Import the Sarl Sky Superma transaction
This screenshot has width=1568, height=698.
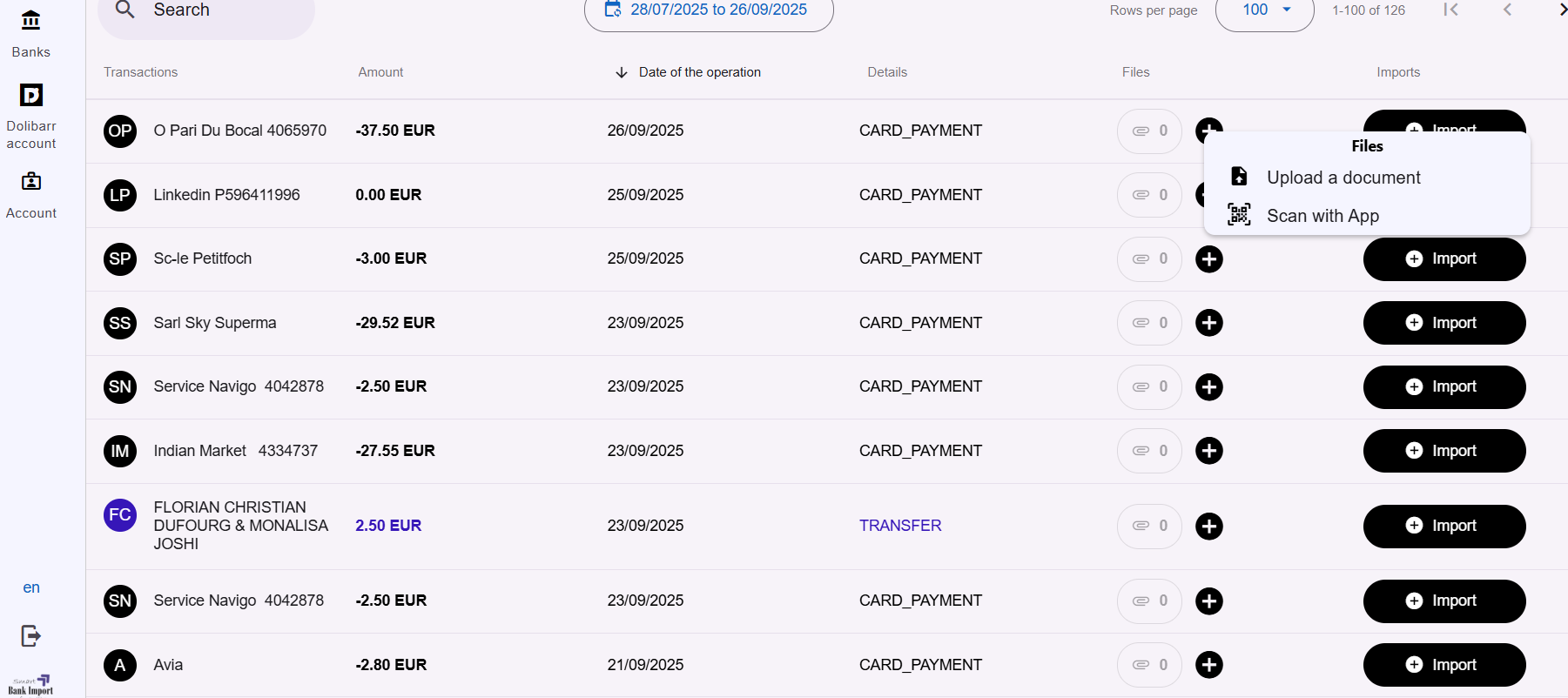tap(1444, 323)
